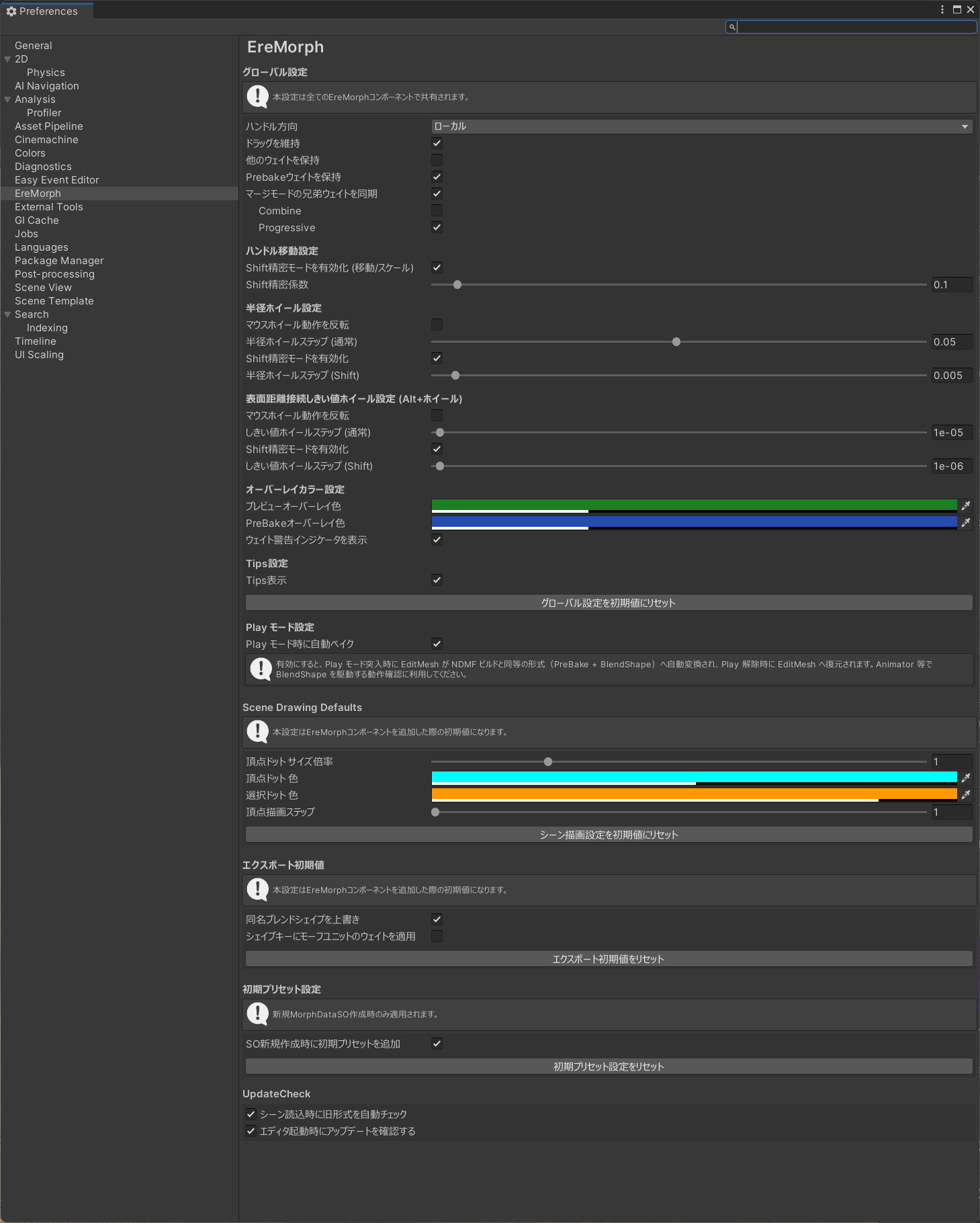The image size is (980, 1223).
Task: Open External Tools preferences
Action: pos(49,207)
